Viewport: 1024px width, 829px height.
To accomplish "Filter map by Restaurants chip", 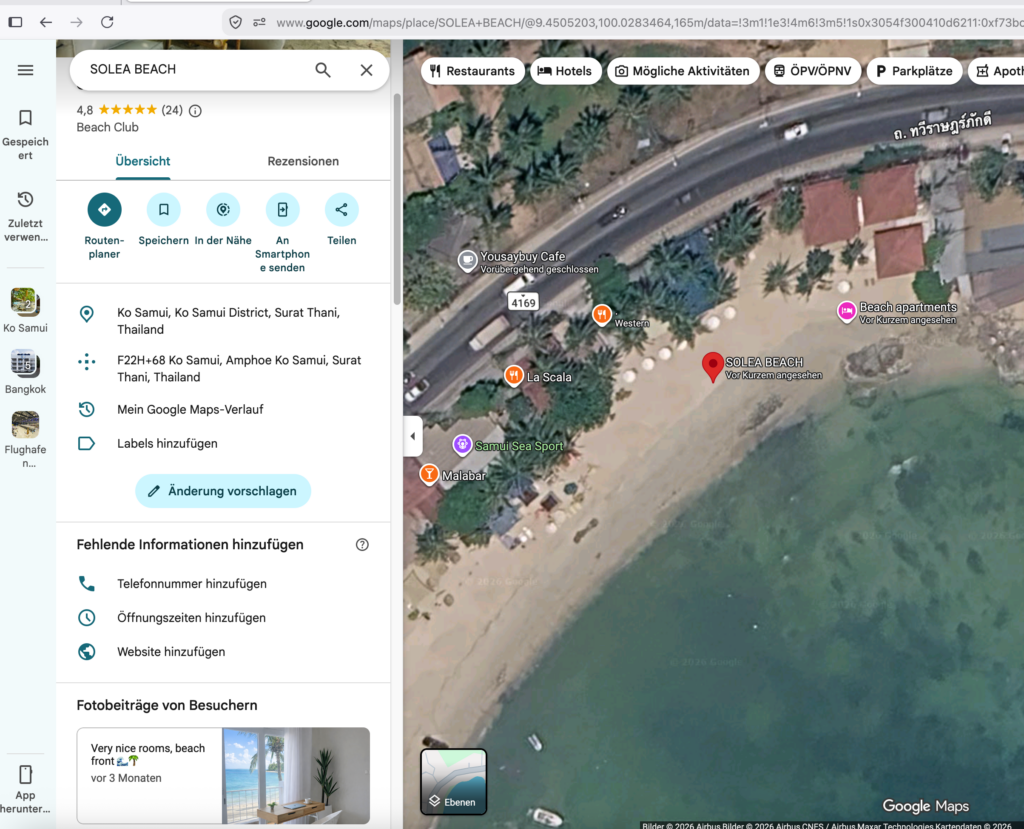I will point(473,71).
